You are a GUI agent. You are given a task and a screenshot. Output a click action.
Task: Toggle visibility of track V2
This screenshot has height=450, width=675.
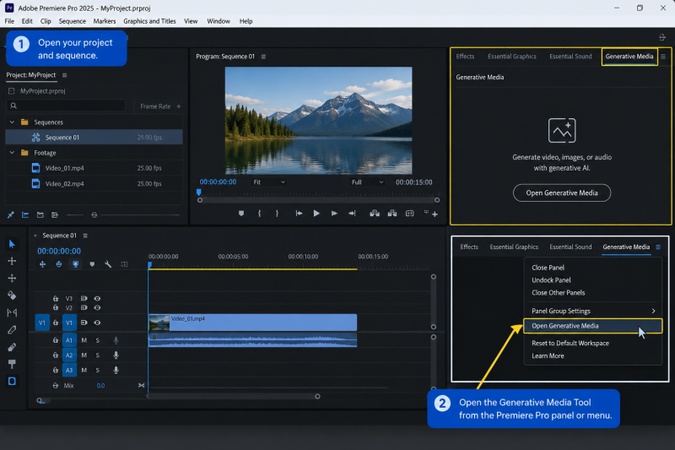click(97, 307)
